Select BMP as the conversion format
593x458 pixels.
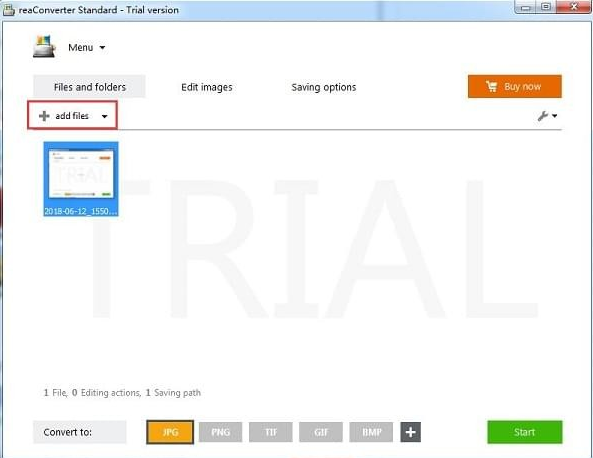371,432
